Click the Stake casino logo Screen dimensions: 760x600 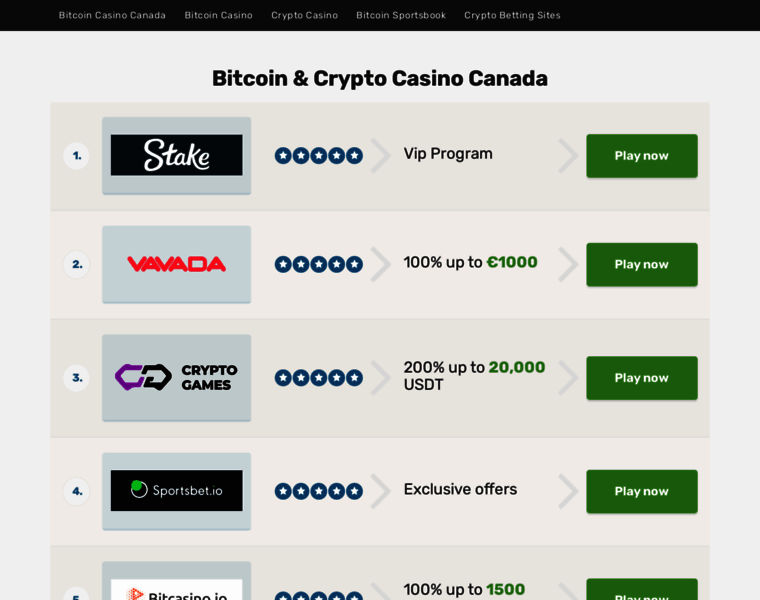tap(176, 155)
